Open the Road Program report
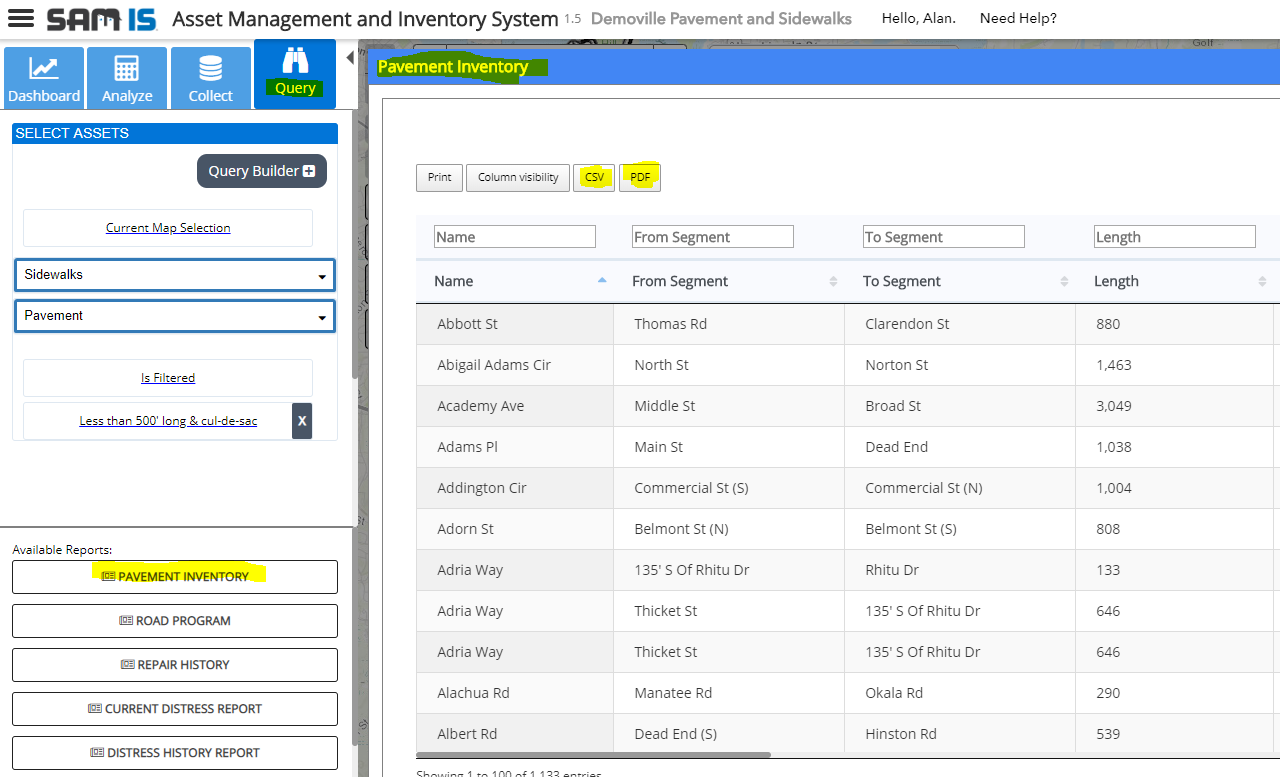Viewport: 1280px width, 777px height. (x=175, y=621)
